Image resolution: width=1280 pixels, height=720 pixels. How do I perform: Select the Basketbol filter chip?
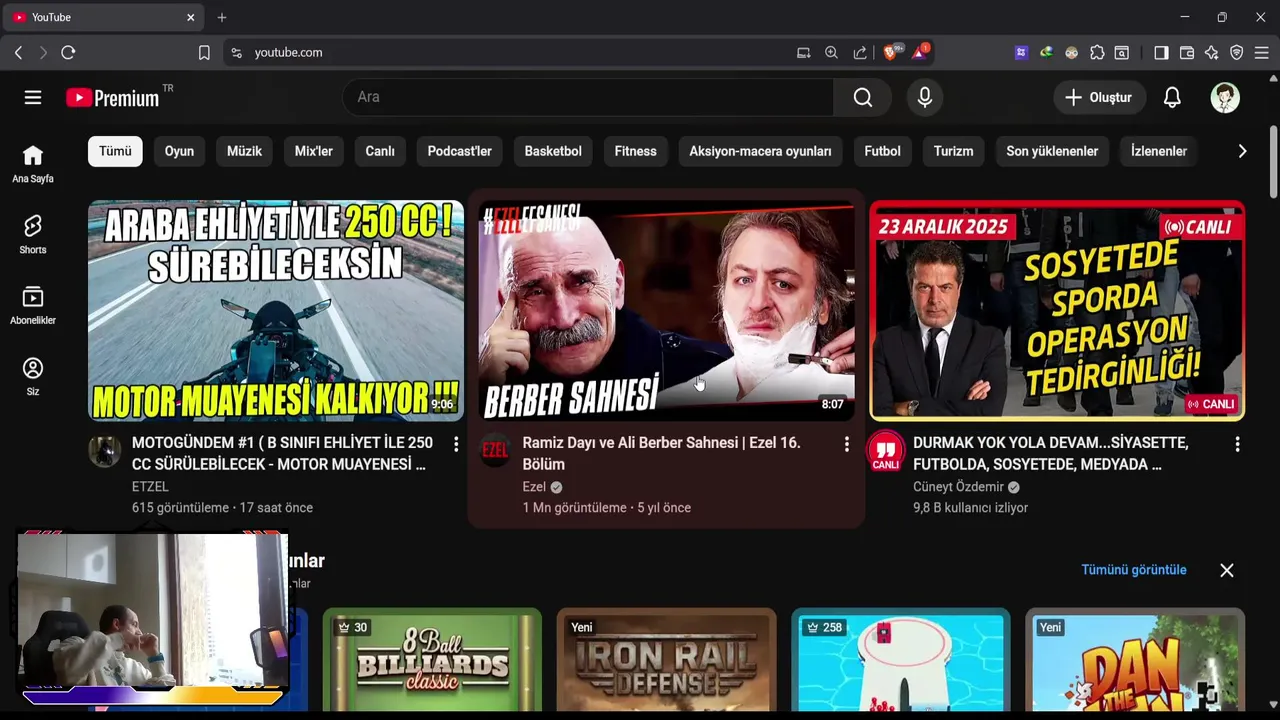click(553, 151)
